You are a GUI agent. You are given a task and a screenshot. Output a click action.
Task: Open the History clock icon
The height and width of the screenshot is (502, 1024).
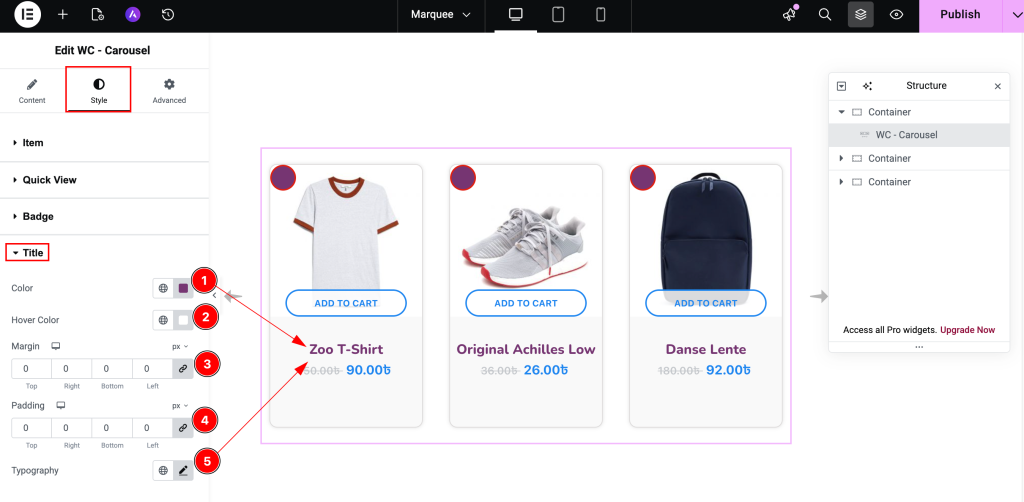click(x=168, y=15)
